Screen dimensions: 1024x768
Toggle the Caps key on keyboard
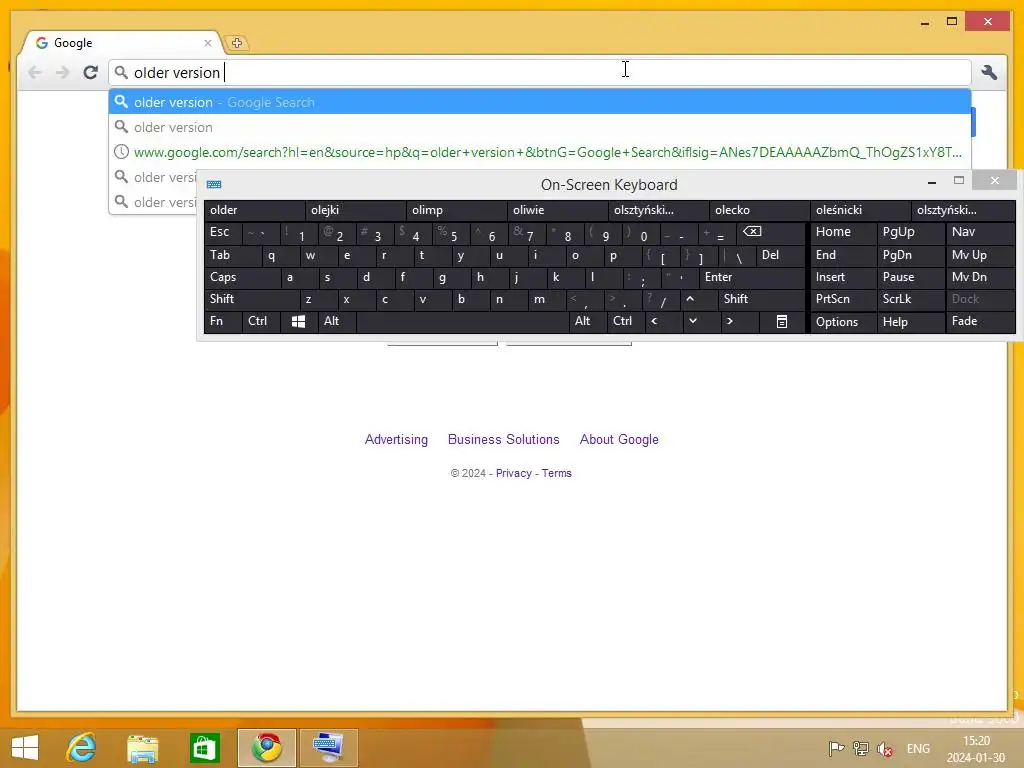pyautogui.click(x=242, y=278)
